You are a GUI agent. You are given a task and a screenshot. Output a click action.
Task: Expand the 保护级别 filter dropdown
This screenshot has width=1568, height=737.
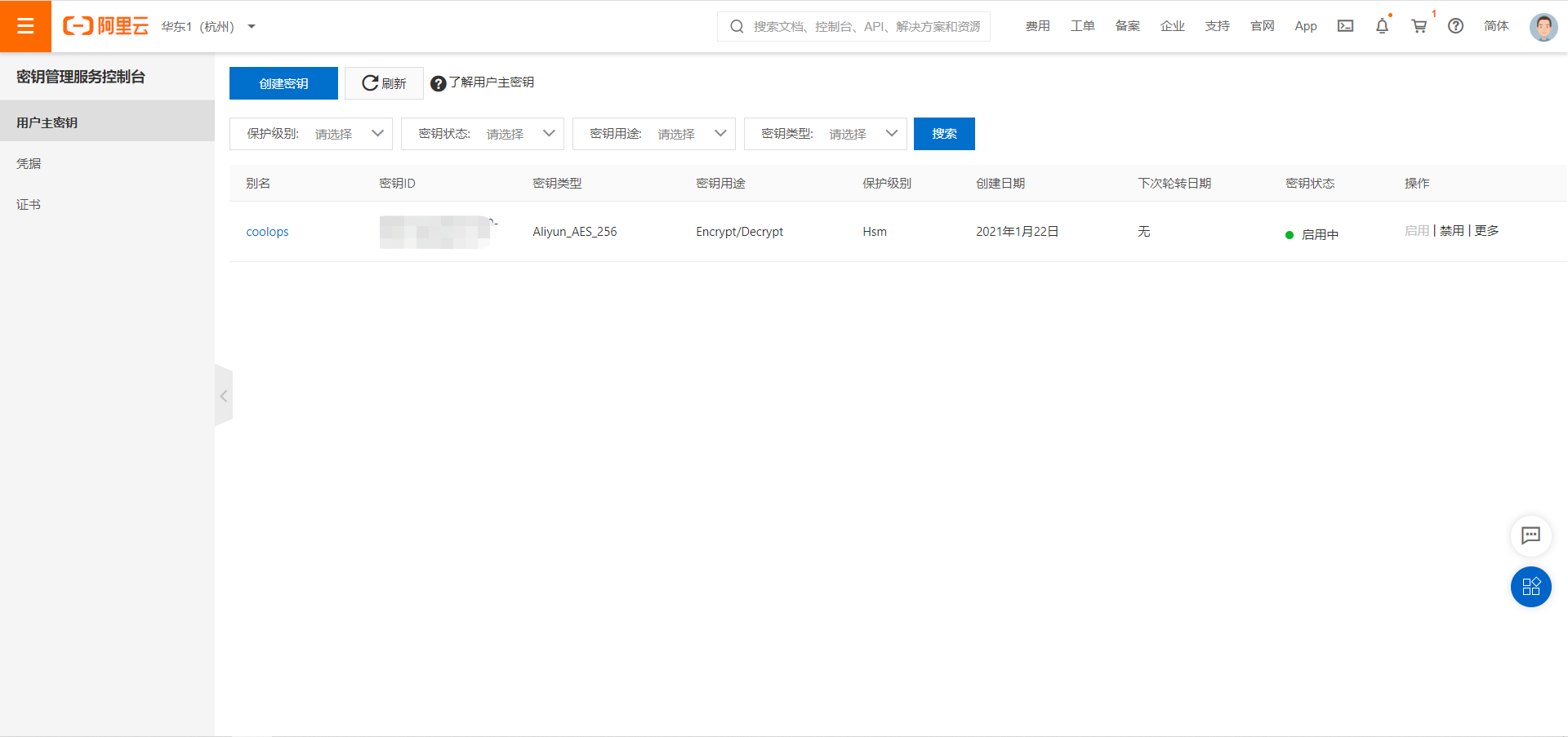[311, 134]
